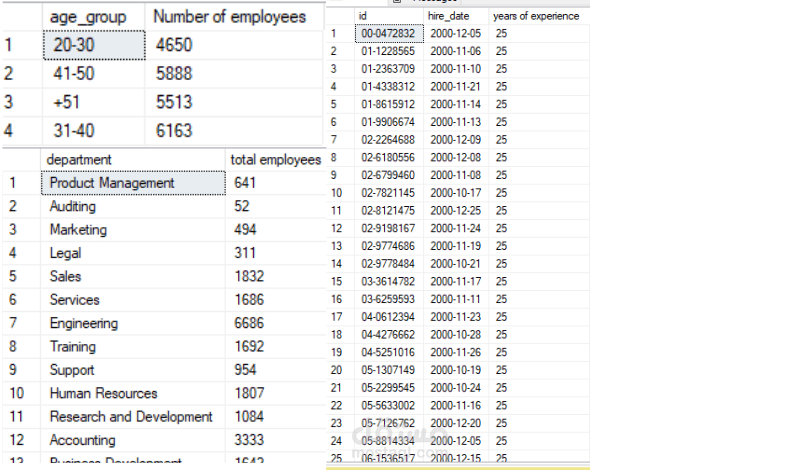This screenshot has height=470, width=800.
Task: Select the Product Management department cell
Action: 133,183
